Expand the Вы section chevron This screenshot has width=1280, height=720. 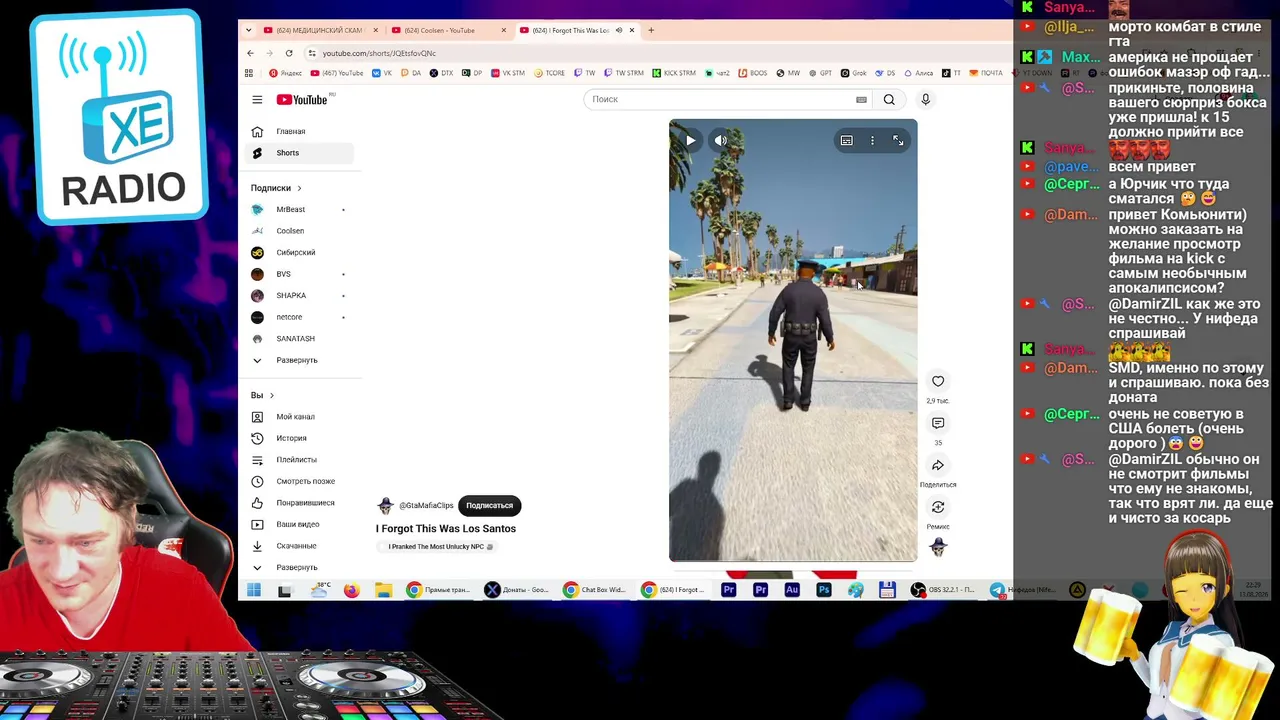coord(271,396)
